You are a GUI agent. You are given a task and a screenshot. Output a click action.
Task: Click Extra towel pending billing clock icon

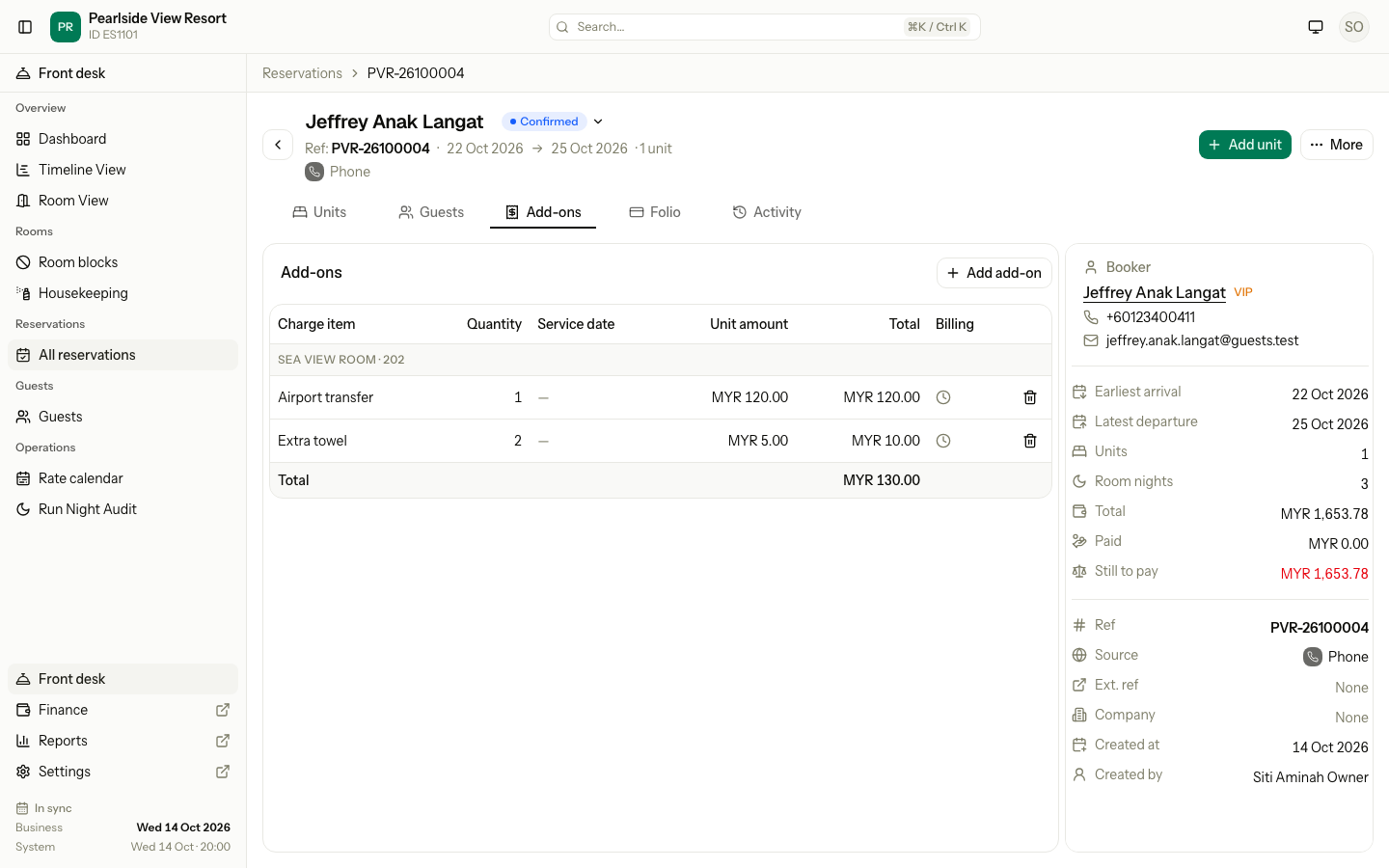coord(943,441)
